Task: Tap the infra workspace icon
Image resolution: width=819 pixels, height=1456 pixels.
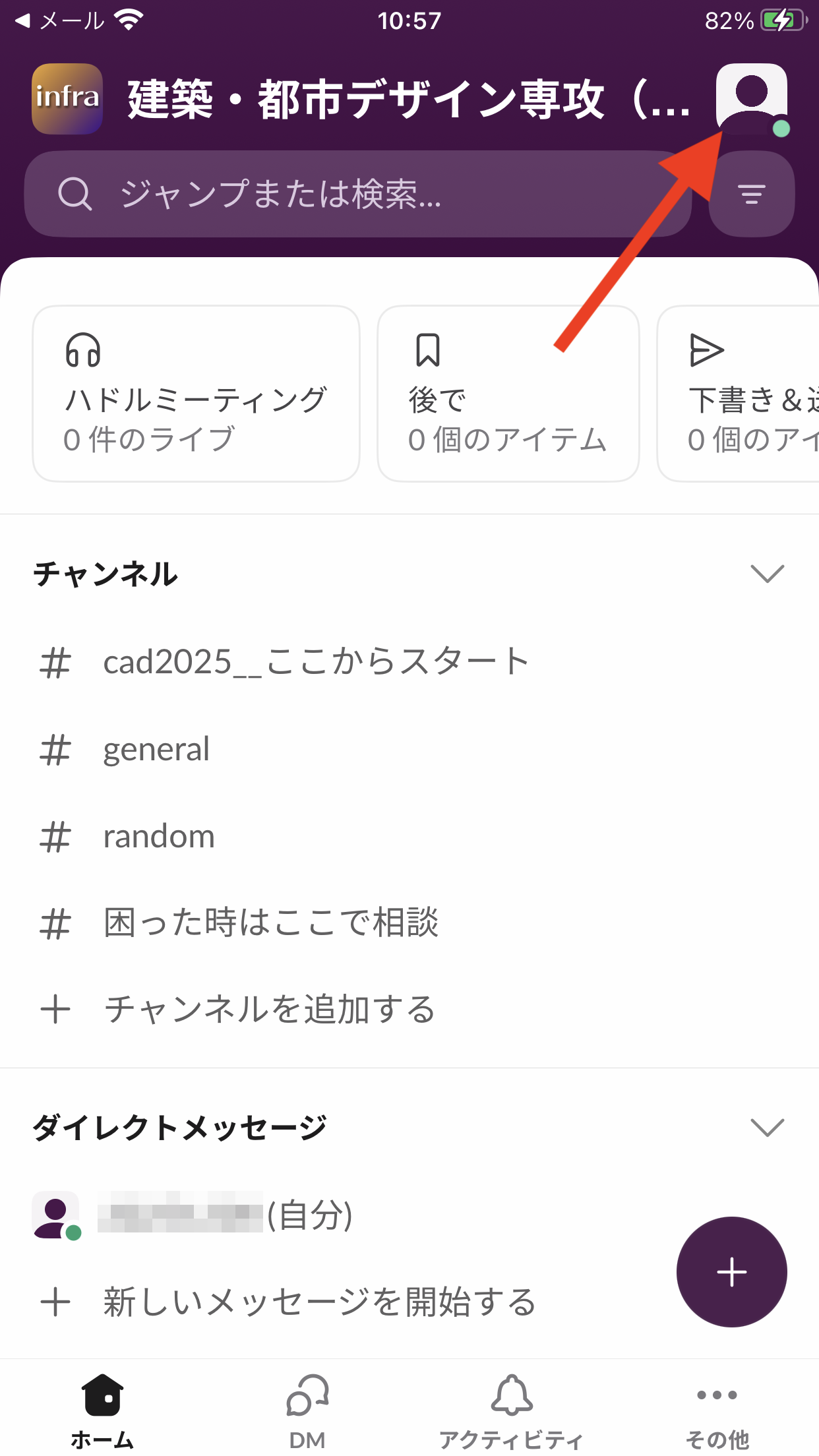Action: [67, 99]
